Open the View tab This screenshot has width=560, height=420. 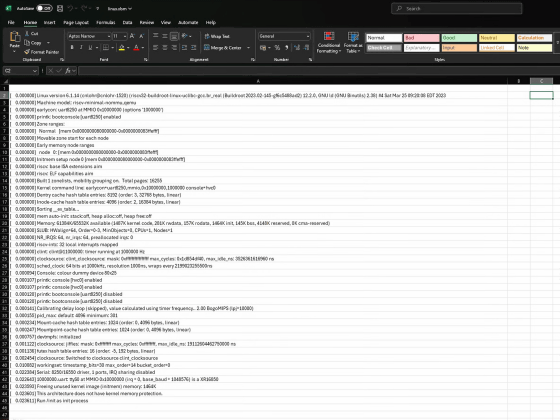click(165, 22)
